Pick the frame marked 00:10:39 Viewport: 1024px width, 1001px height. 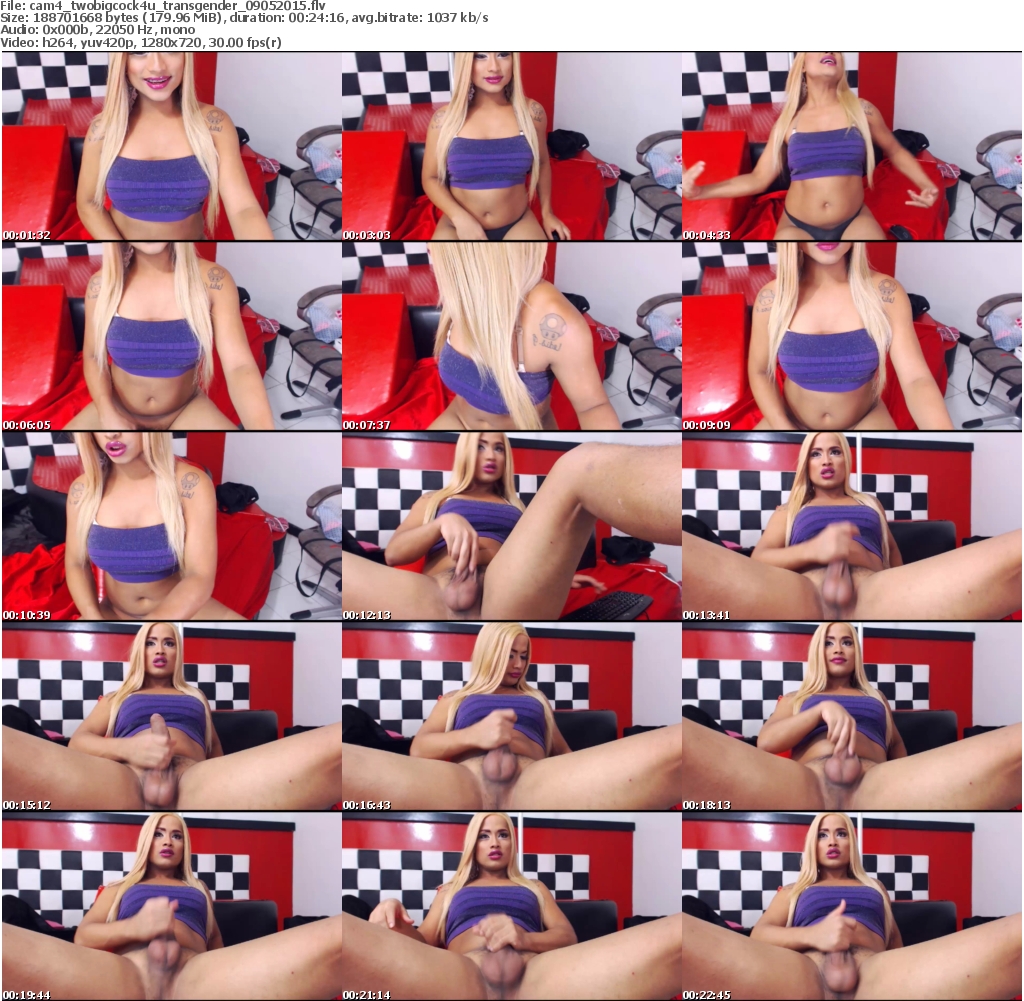(x=171, y=526)
